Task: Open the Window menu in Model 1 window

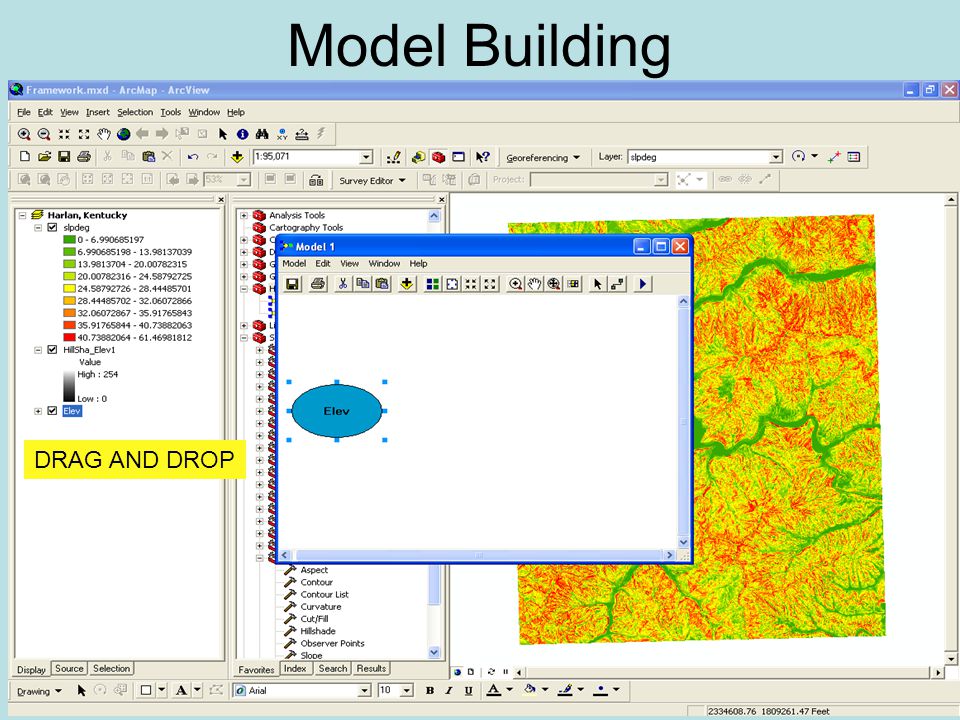Action: pyautogui.click(x=384, y=263)
